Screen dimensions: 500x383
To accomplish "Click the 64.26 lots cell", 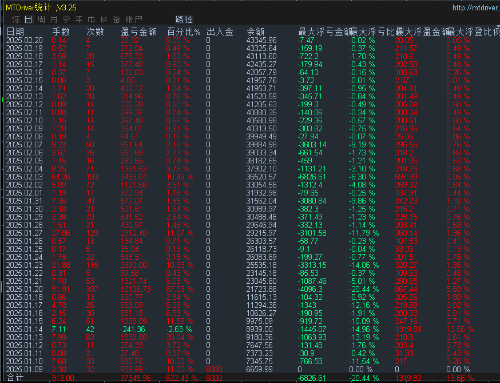I will pos(61,177).
